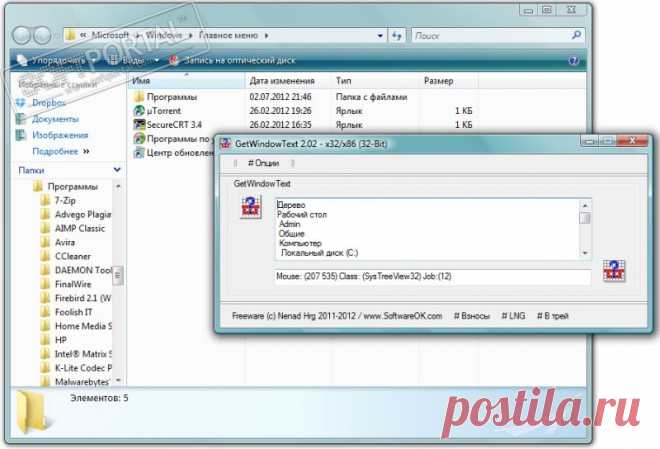
Task: Click the GetWindowText question-mark icon on right
Action: tap(614, 271)
